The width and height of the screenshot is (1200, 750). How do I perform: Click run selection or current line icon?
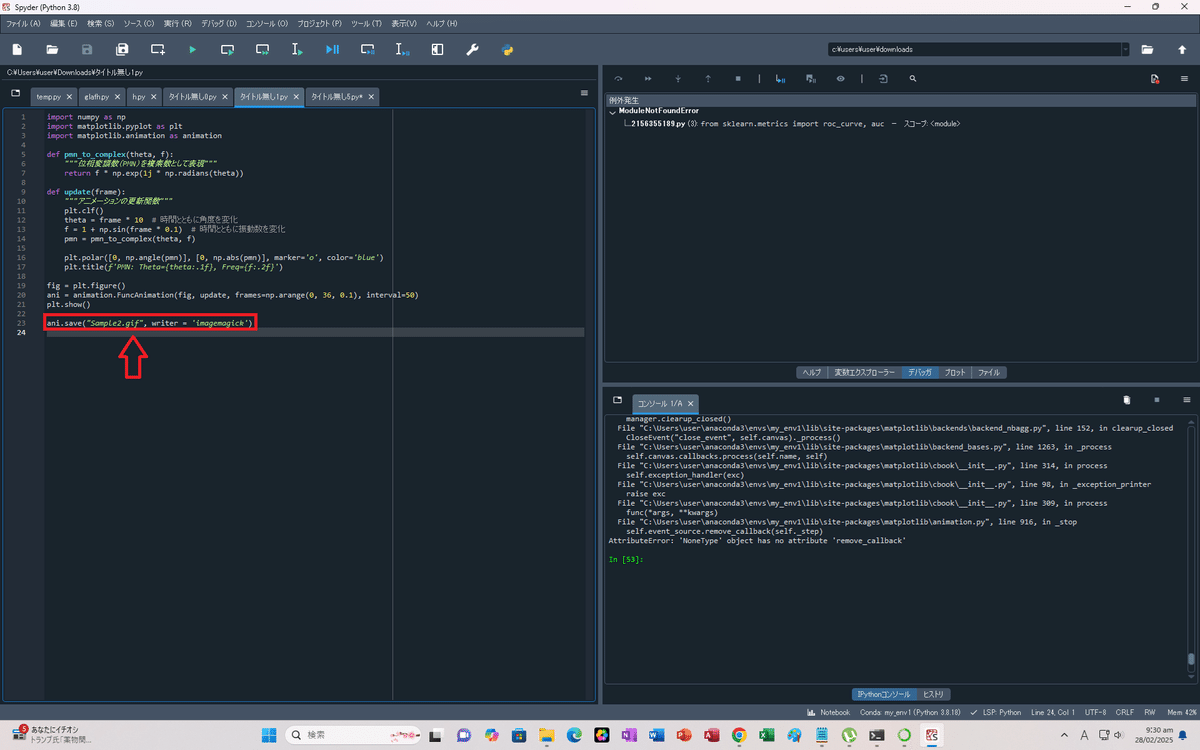coord(297,49)
